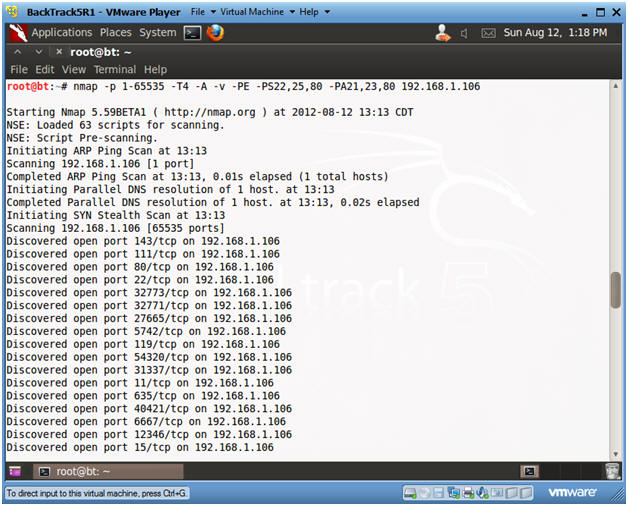Open the Applications menu
628x506 pixels.
coord(62,32)
